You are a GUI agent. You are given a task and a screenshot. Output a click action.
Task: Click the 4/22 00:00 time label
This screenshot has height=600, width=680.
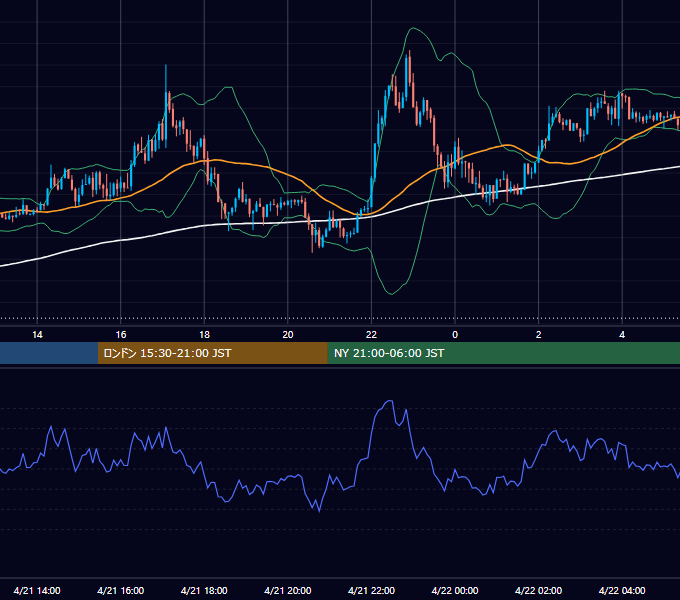coord(455,590)
